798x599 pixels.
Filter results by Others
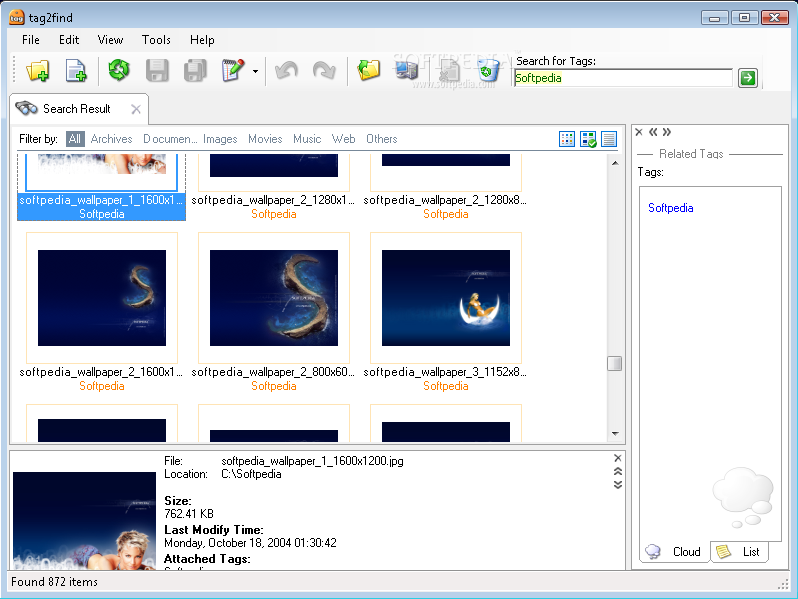(x=382, y=139)
